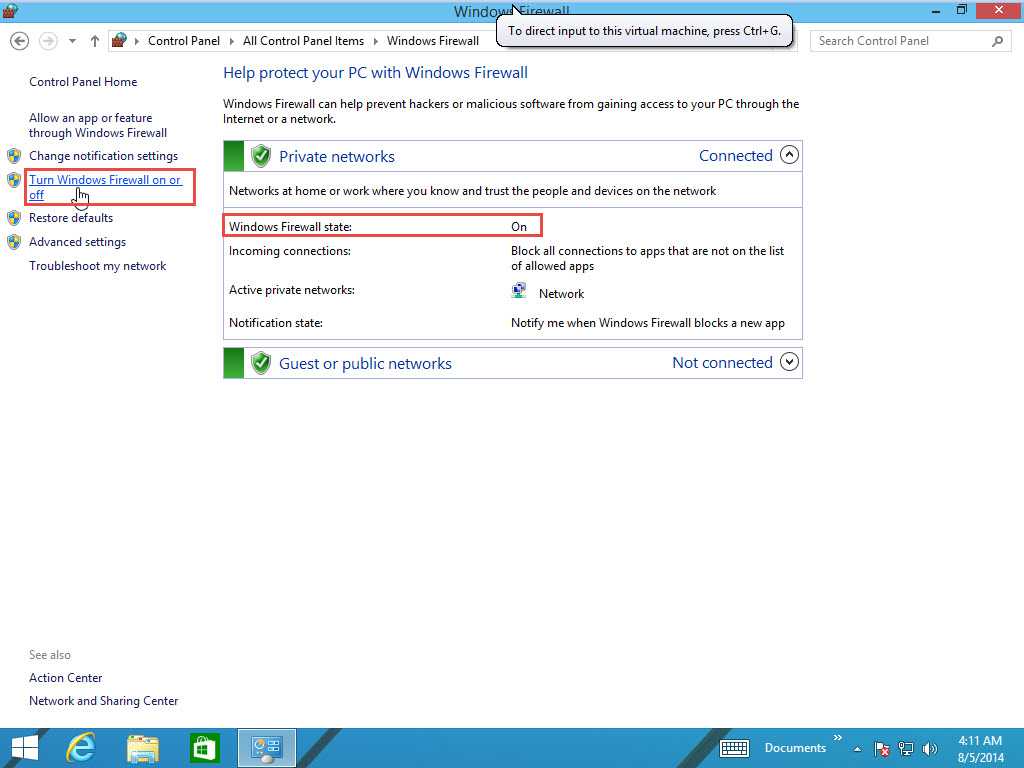Click shield icon beside Advanced settings

coord(14,242)
